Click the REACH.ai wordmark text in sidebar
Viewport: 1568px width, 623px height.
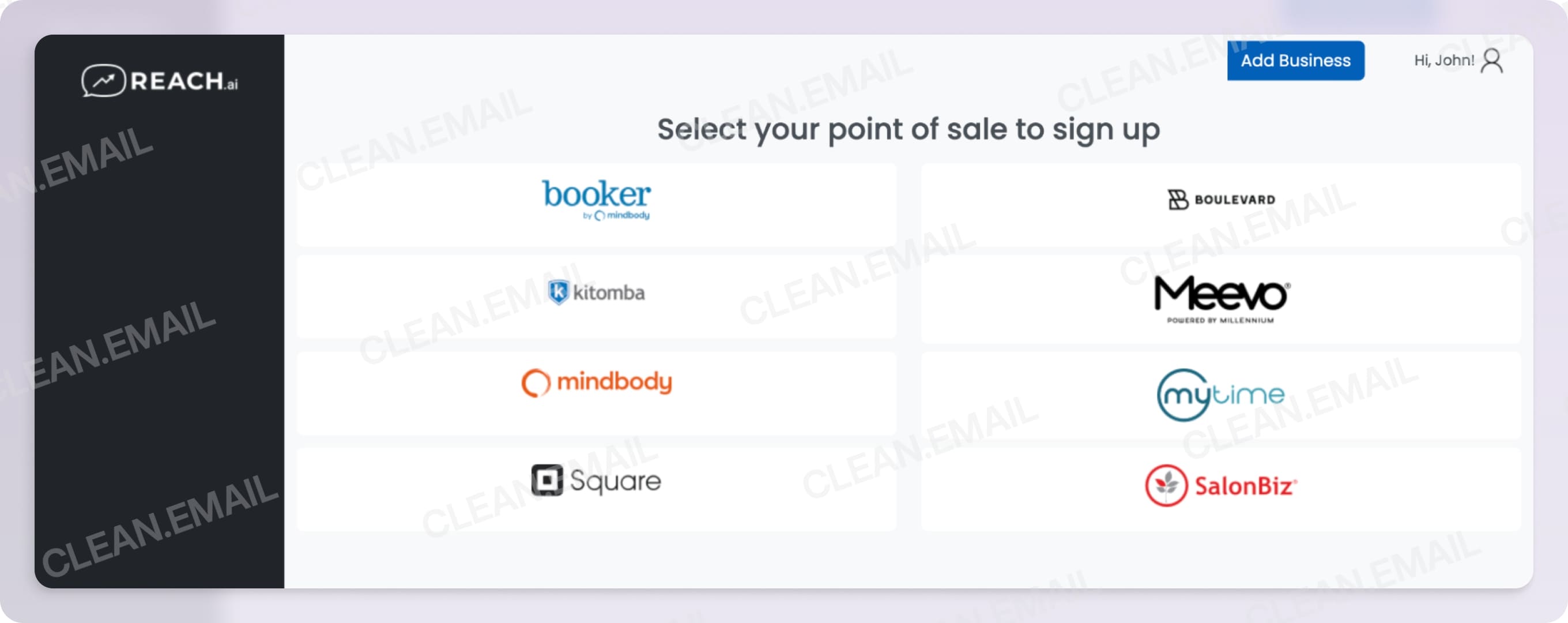click(x=183, y=81)
